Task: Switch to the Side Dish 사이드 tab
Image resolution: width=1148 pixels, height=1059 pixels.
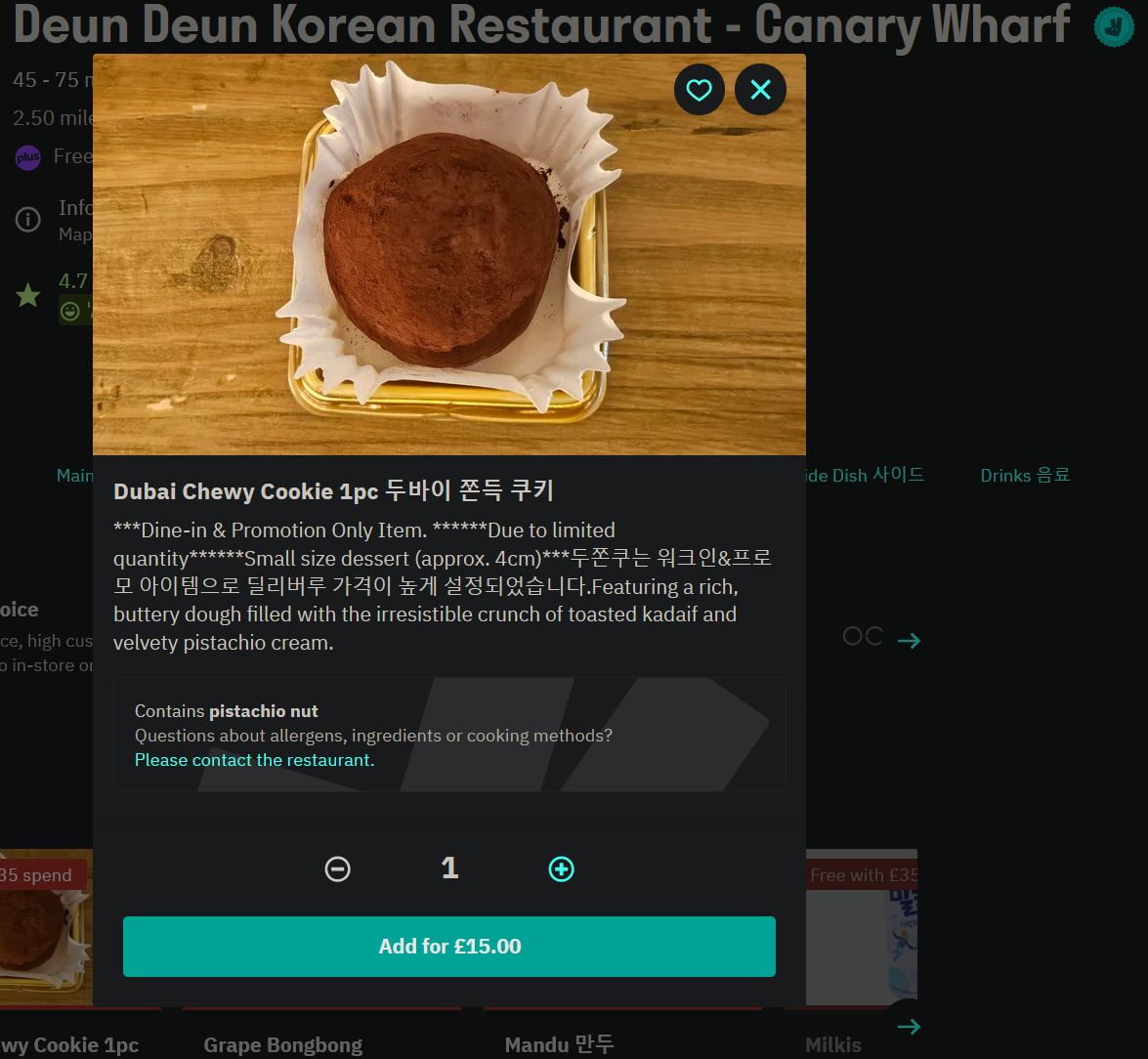Action: (866, 475)
